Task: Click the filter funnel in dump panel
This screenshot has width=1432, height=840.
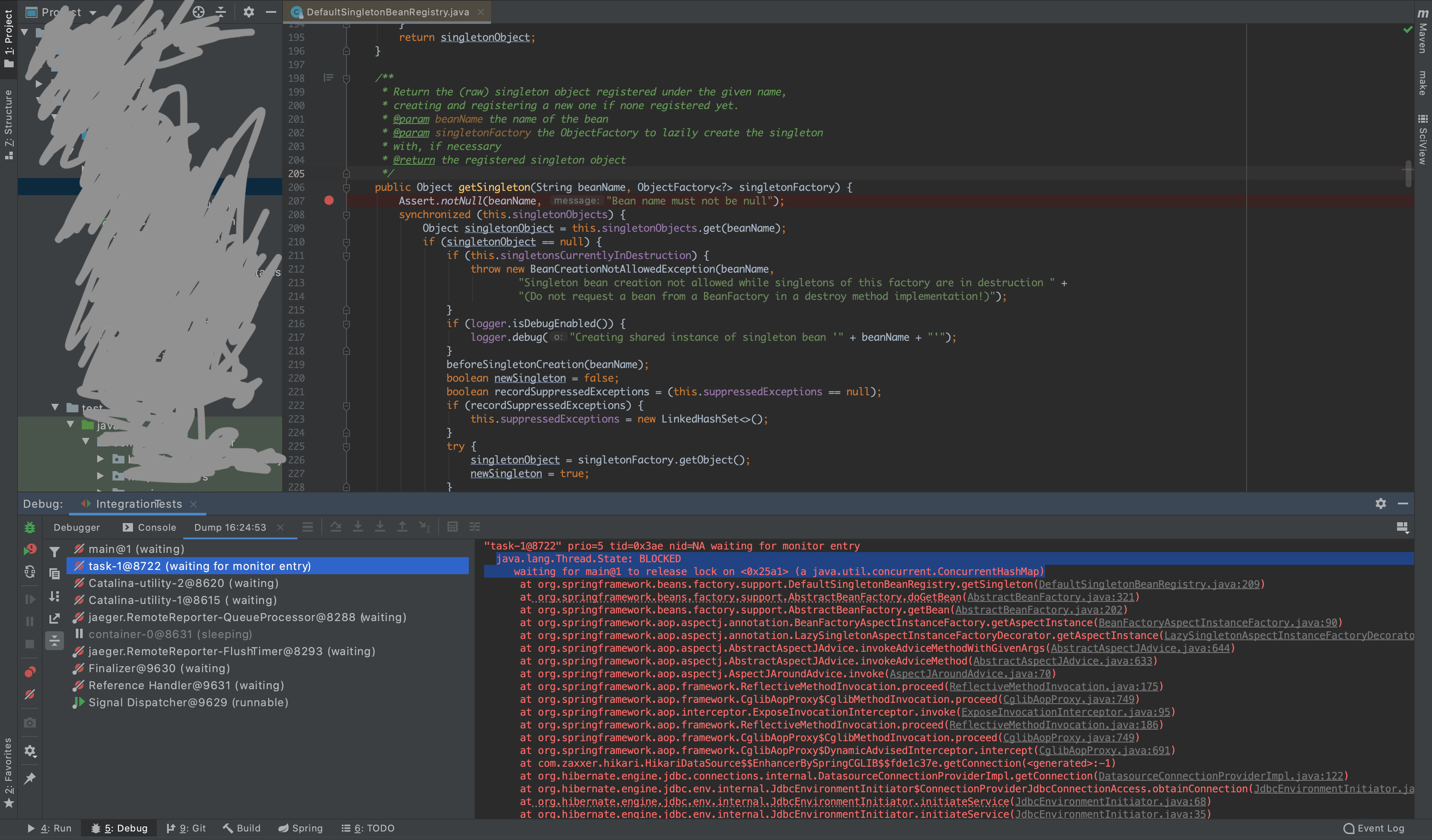Action: (55, 552)
